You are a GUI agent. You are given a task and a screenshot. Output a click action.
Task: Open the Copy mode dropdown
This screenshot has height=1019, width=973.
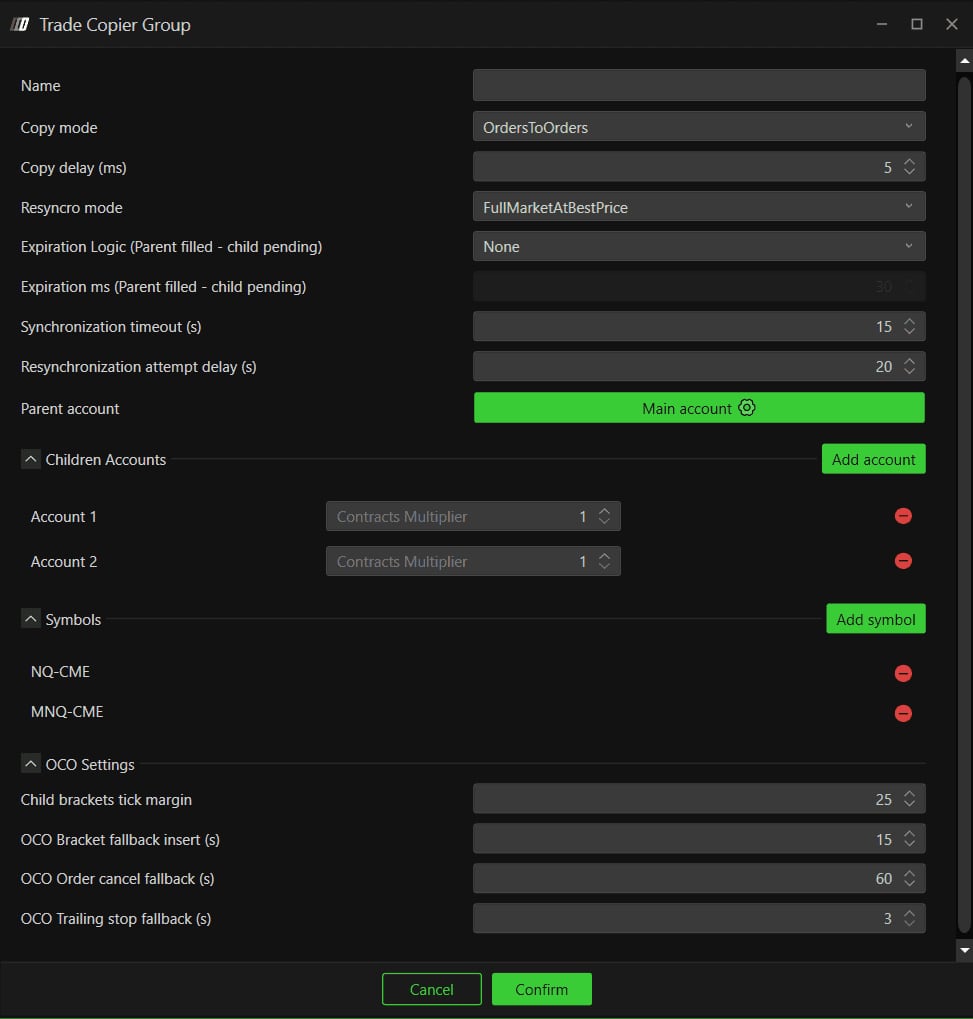tap(699, 127)
